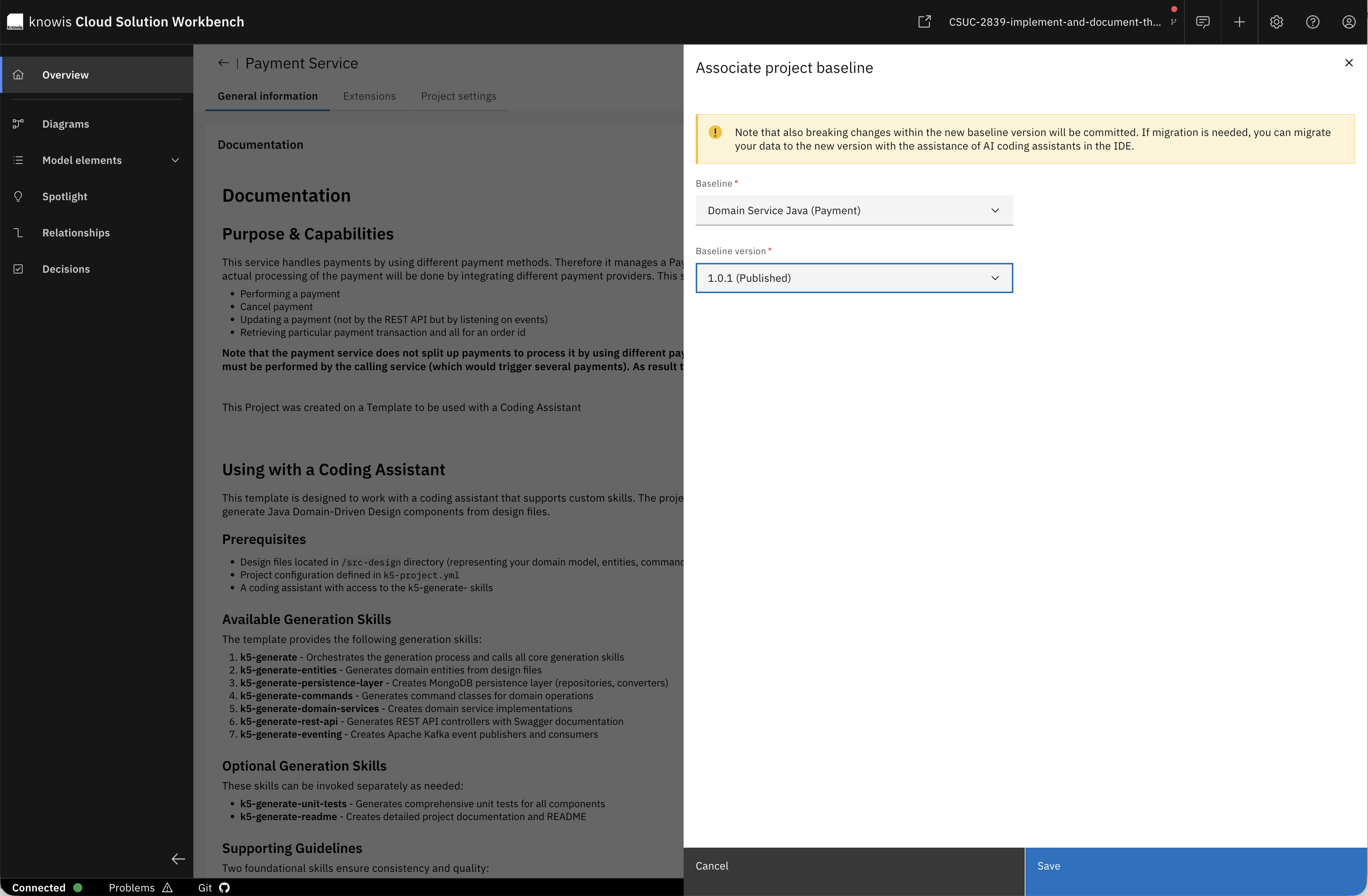The height and width of the screenshot is (896, 1368).
Task: Click the Diagrams sidebar icon
Action: click(19, 124)
